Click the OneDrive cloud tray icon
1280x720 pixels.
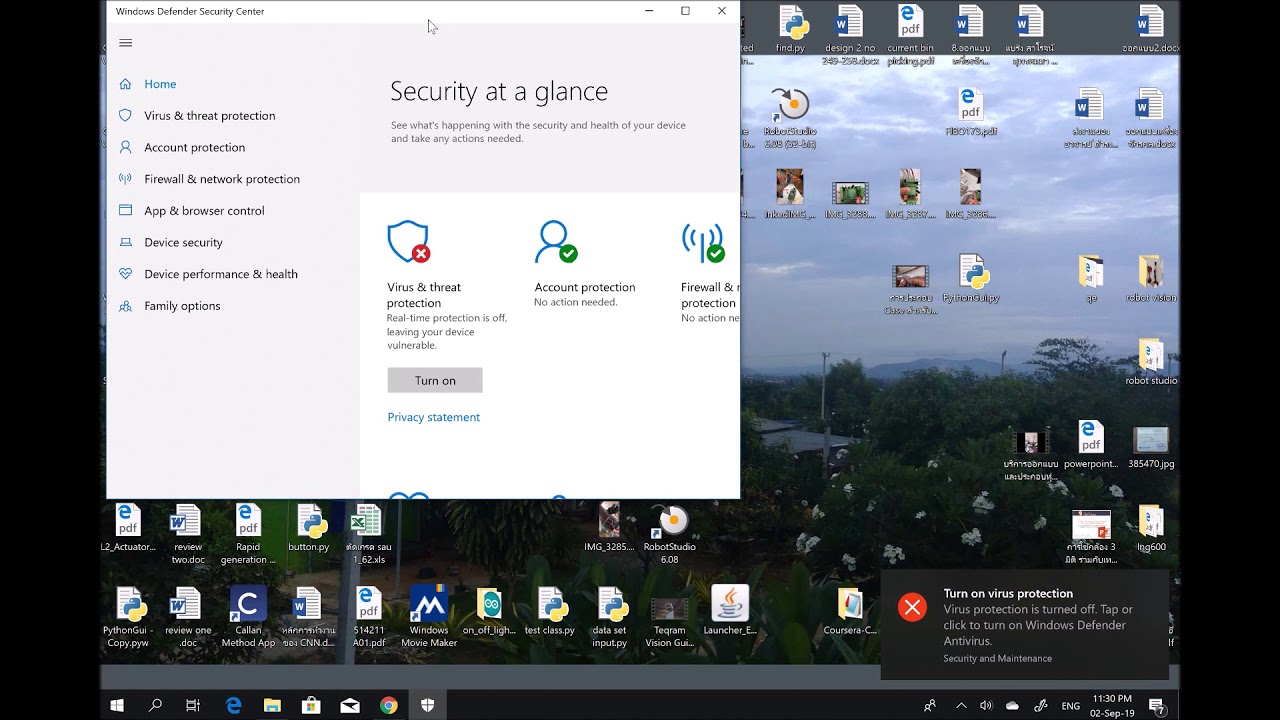(1012, 705)
